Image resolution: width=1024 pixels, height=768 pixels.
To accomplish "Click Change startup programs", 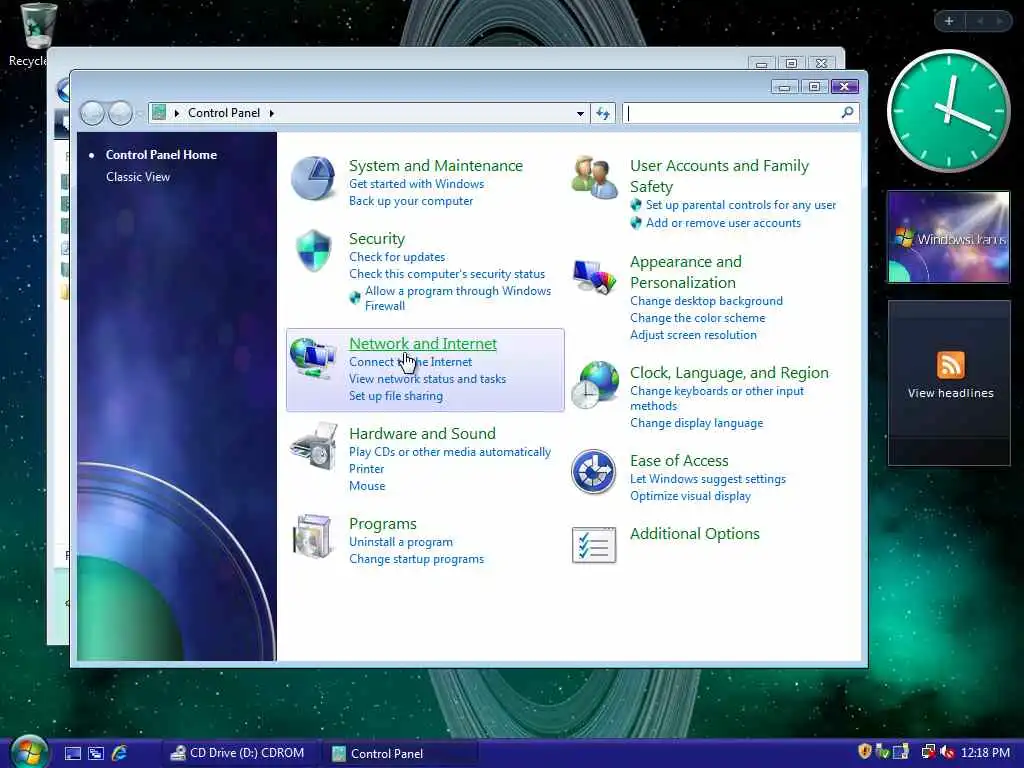I will (x=416, y=559).
